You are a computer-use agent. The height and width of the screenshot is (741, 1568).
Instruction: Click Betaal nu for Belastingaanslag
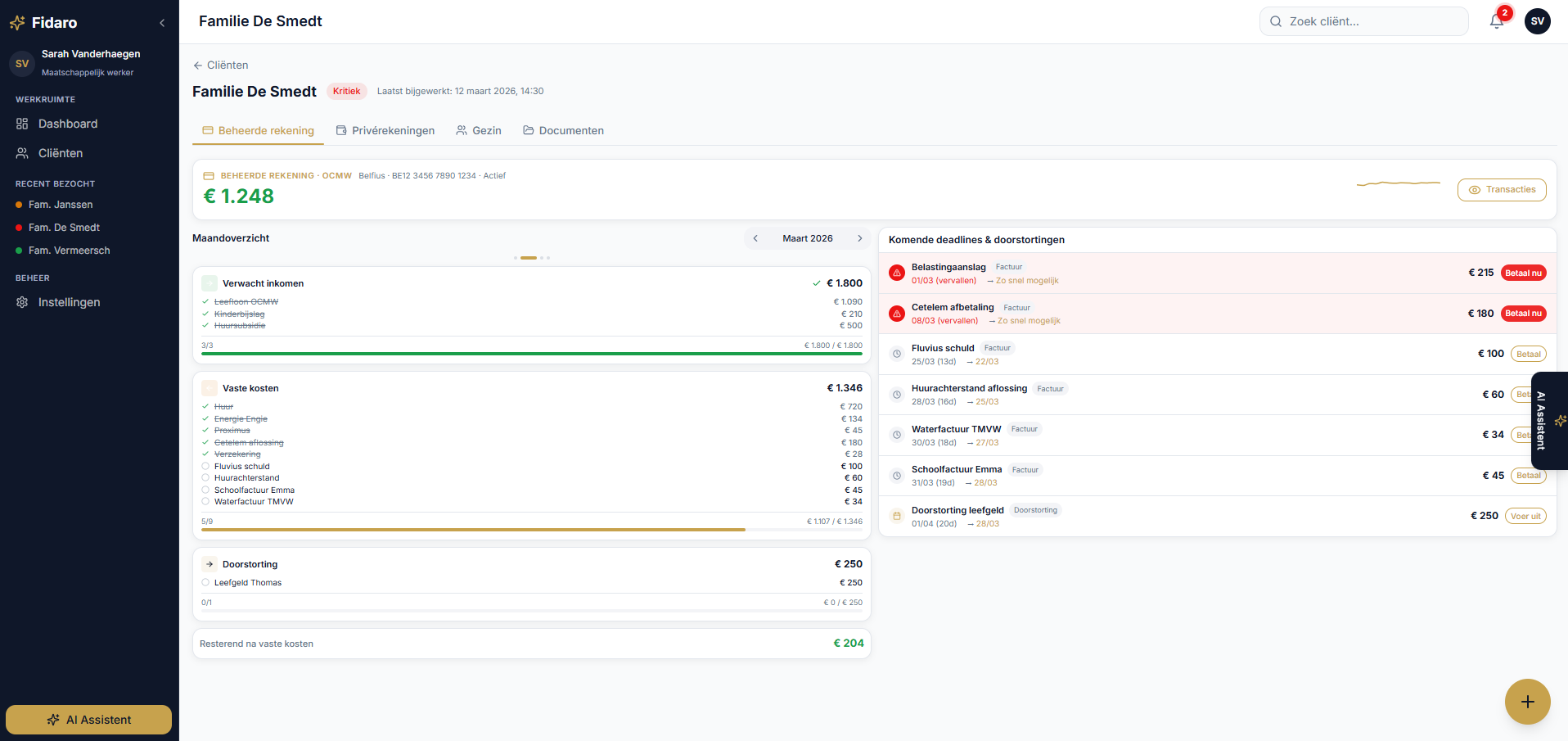coord(1523,273)
